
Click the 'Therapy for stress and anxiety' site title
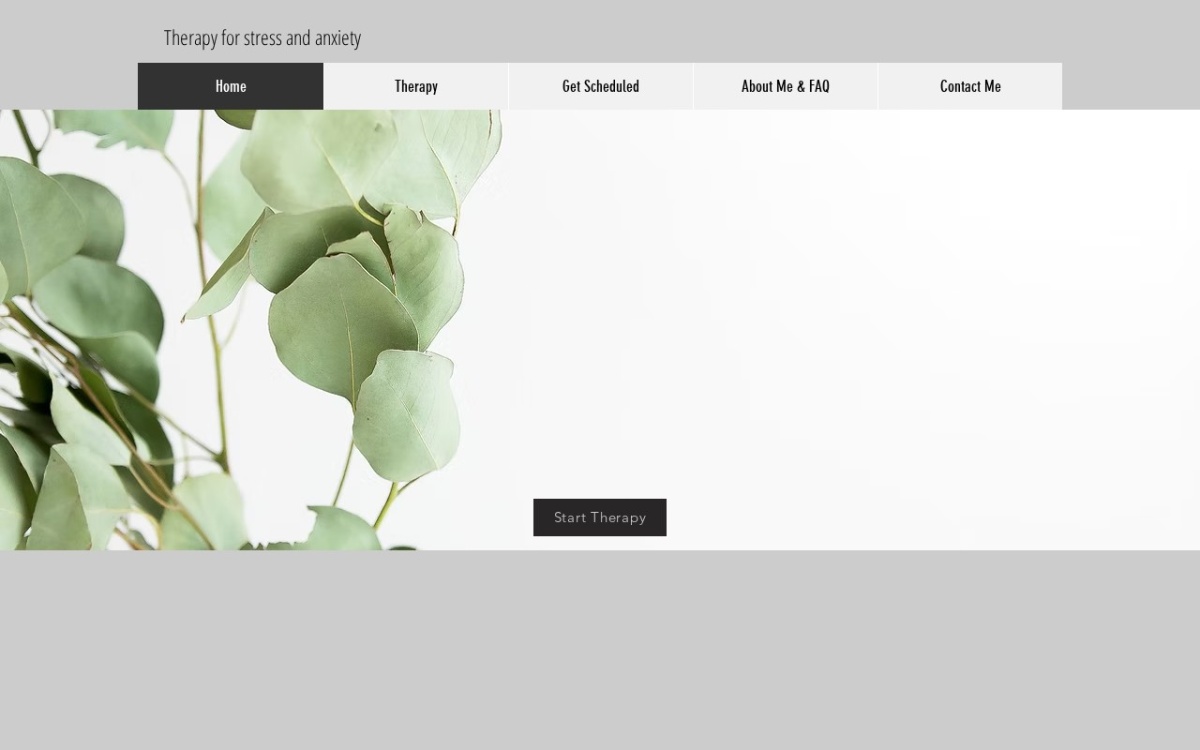tap(262, 38)
